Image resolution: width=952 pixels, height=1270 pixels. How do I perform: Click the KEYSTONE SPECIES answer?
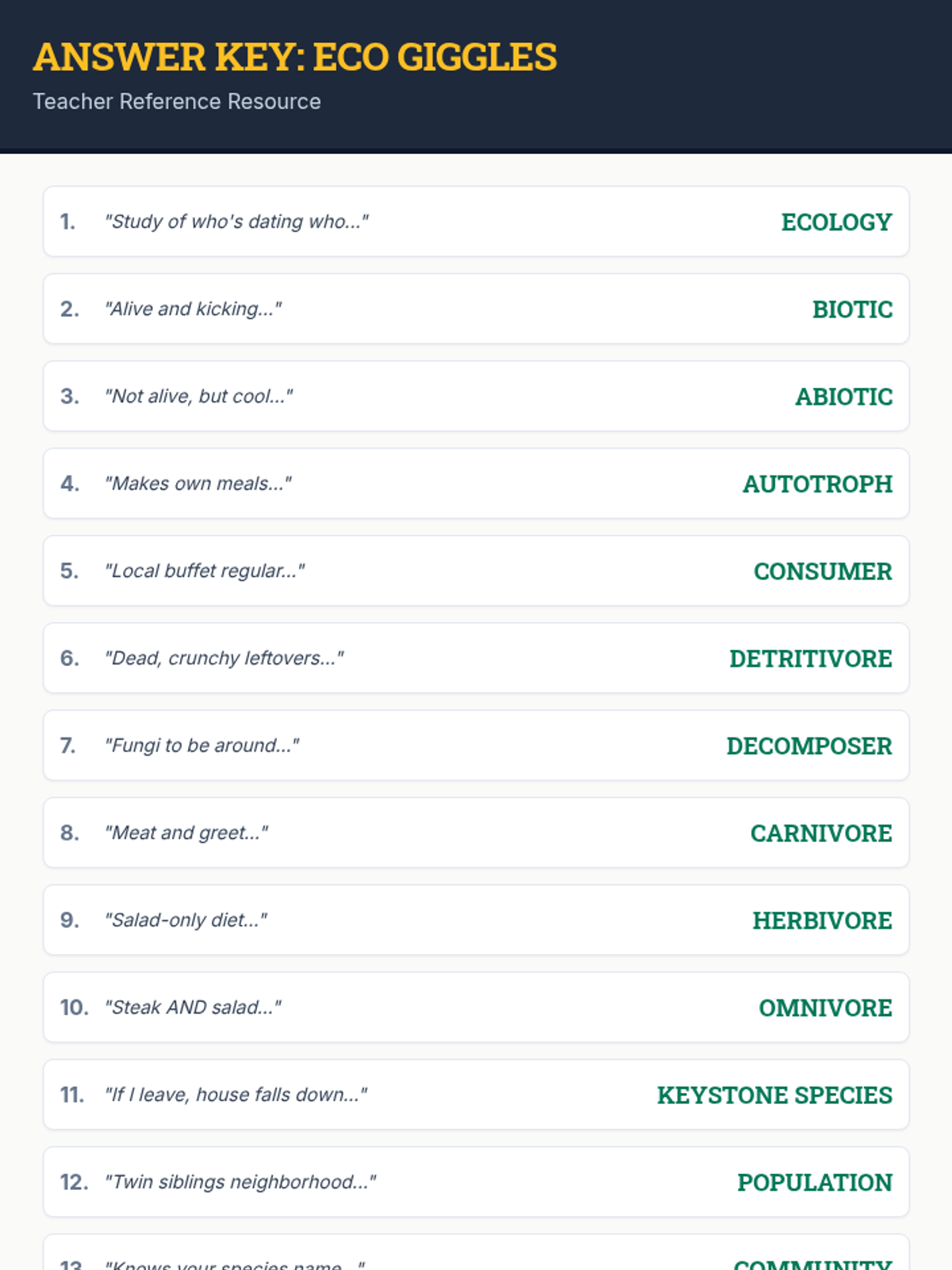click(x=774, y=1095)
